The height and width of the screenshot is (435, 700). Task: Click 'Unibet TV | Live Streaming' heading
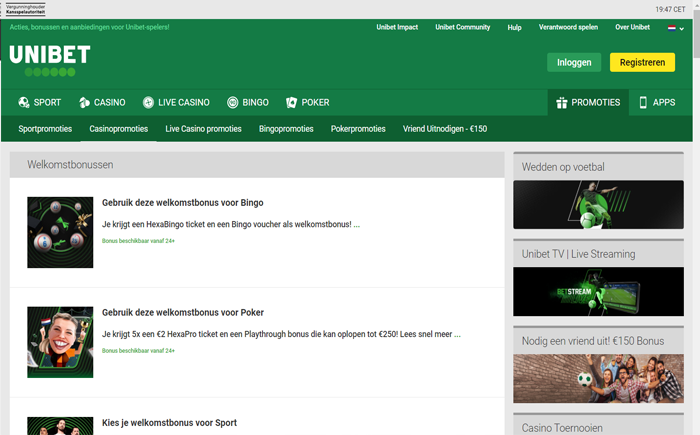(578, 254)
